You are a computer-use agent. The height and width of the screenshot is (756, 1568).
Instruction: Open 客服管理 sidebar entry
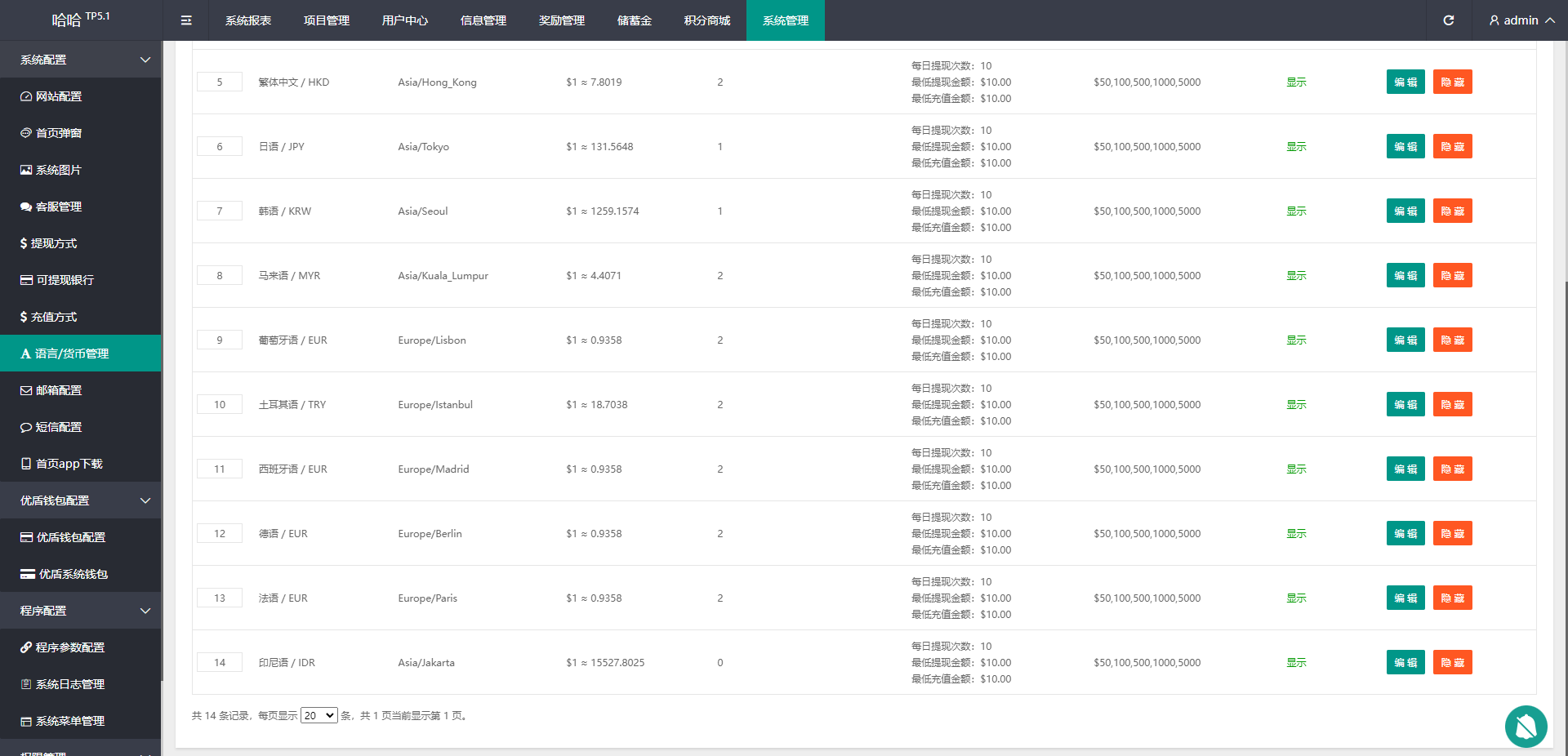[59, 207]
